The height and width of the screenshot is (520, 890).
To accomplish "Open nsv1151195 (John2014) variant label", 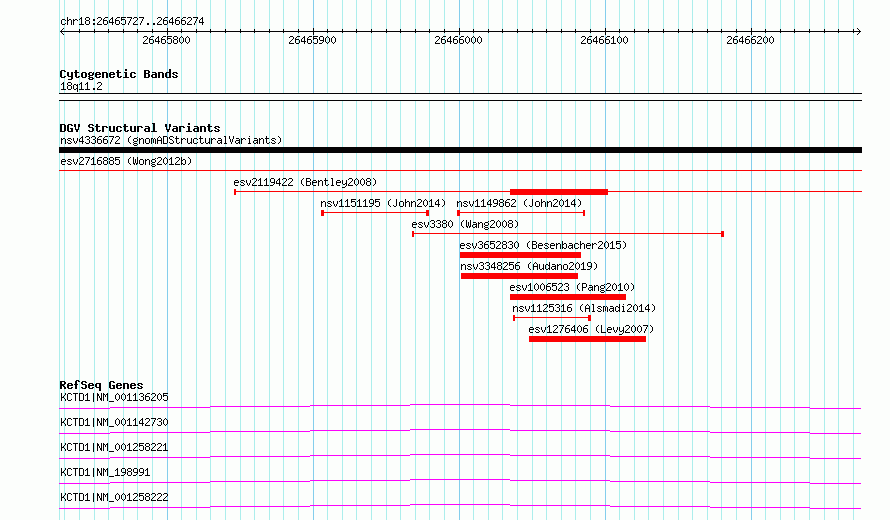I will pyautogui.click(x=383, y=203).
